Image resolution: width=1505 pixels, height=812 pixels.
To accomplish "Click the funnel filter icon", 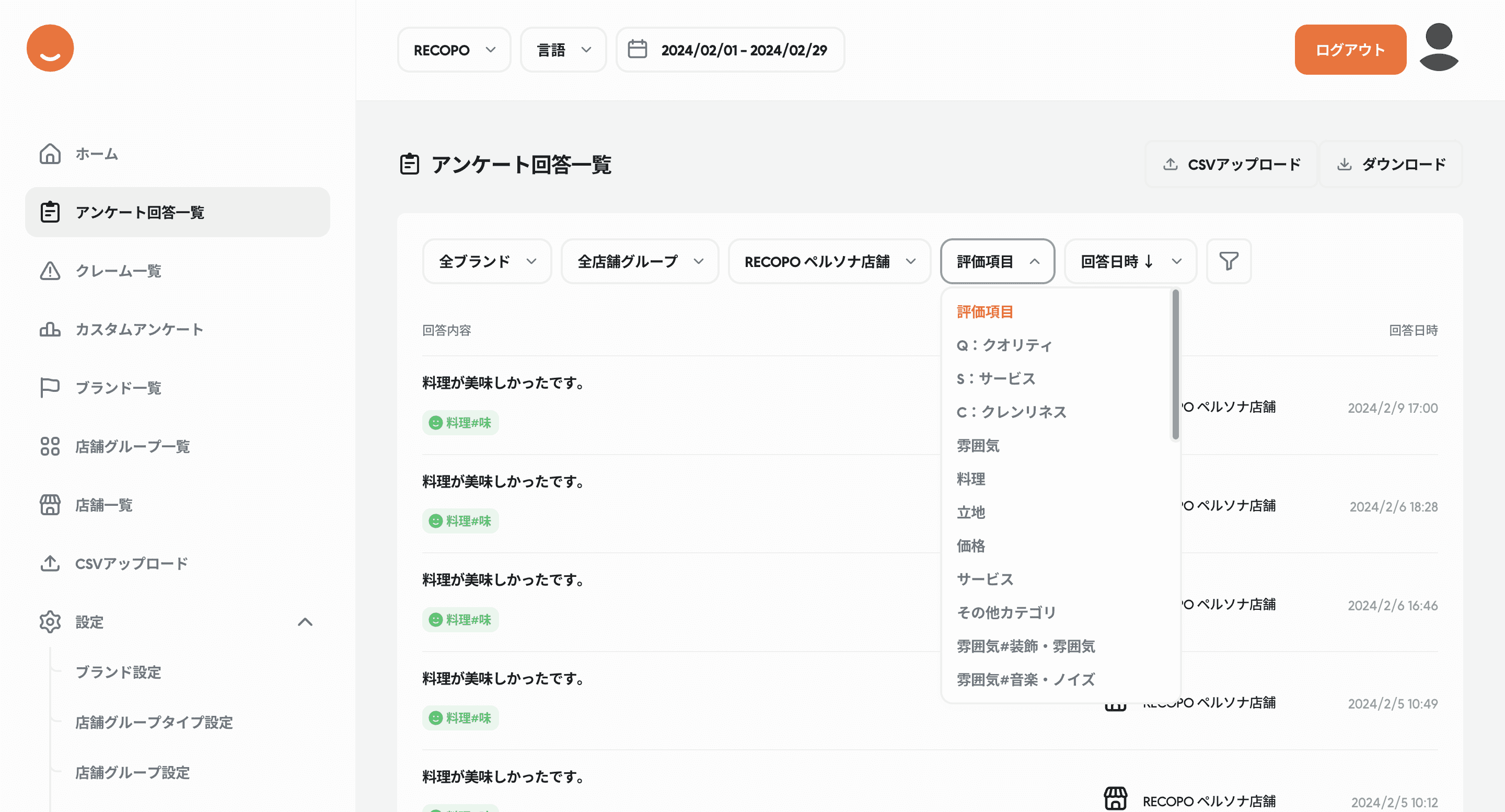I will (1228, 261).
